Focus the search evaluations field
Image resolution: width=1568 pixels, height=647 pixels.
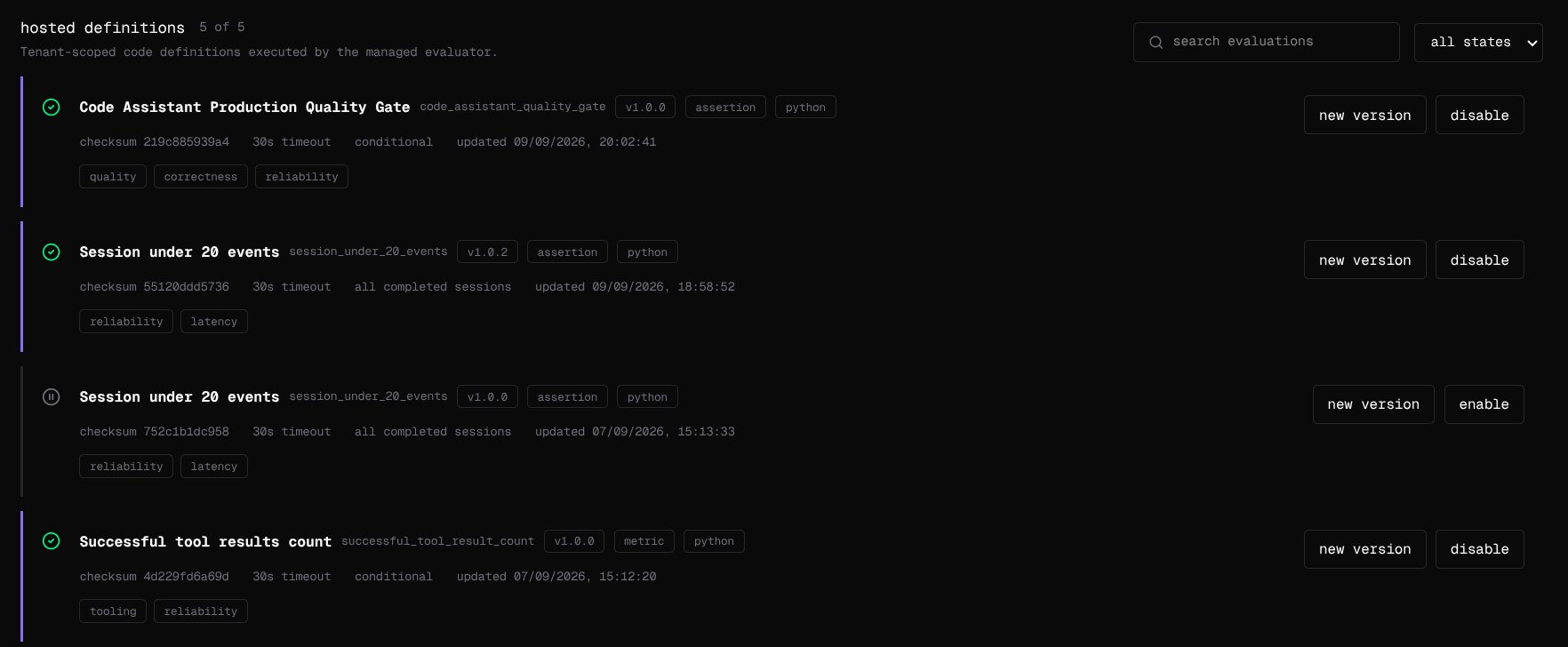[x=1267, y=42]
